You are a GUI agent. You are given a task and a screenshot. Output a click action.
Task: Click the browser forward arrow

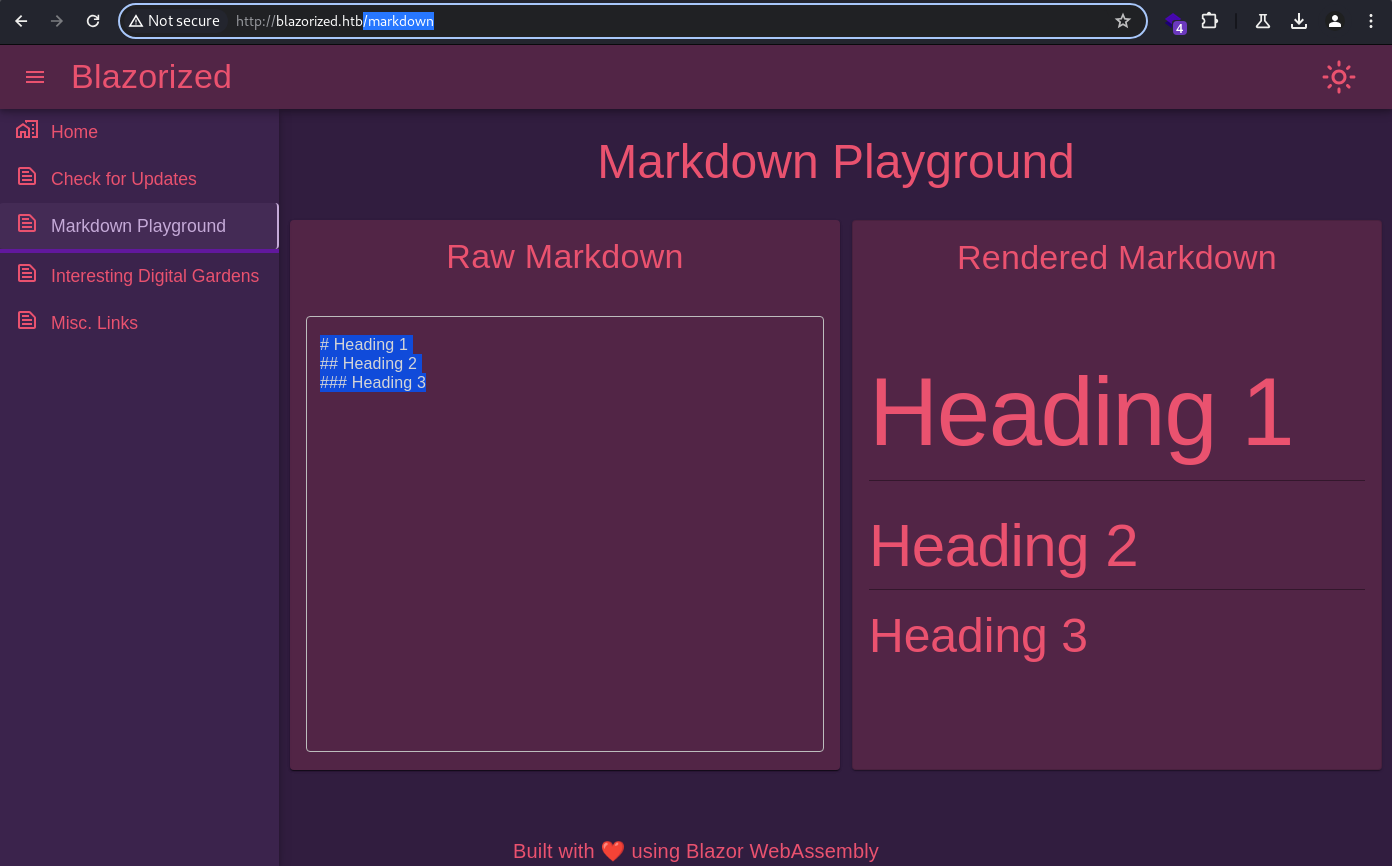coord(57,21)
